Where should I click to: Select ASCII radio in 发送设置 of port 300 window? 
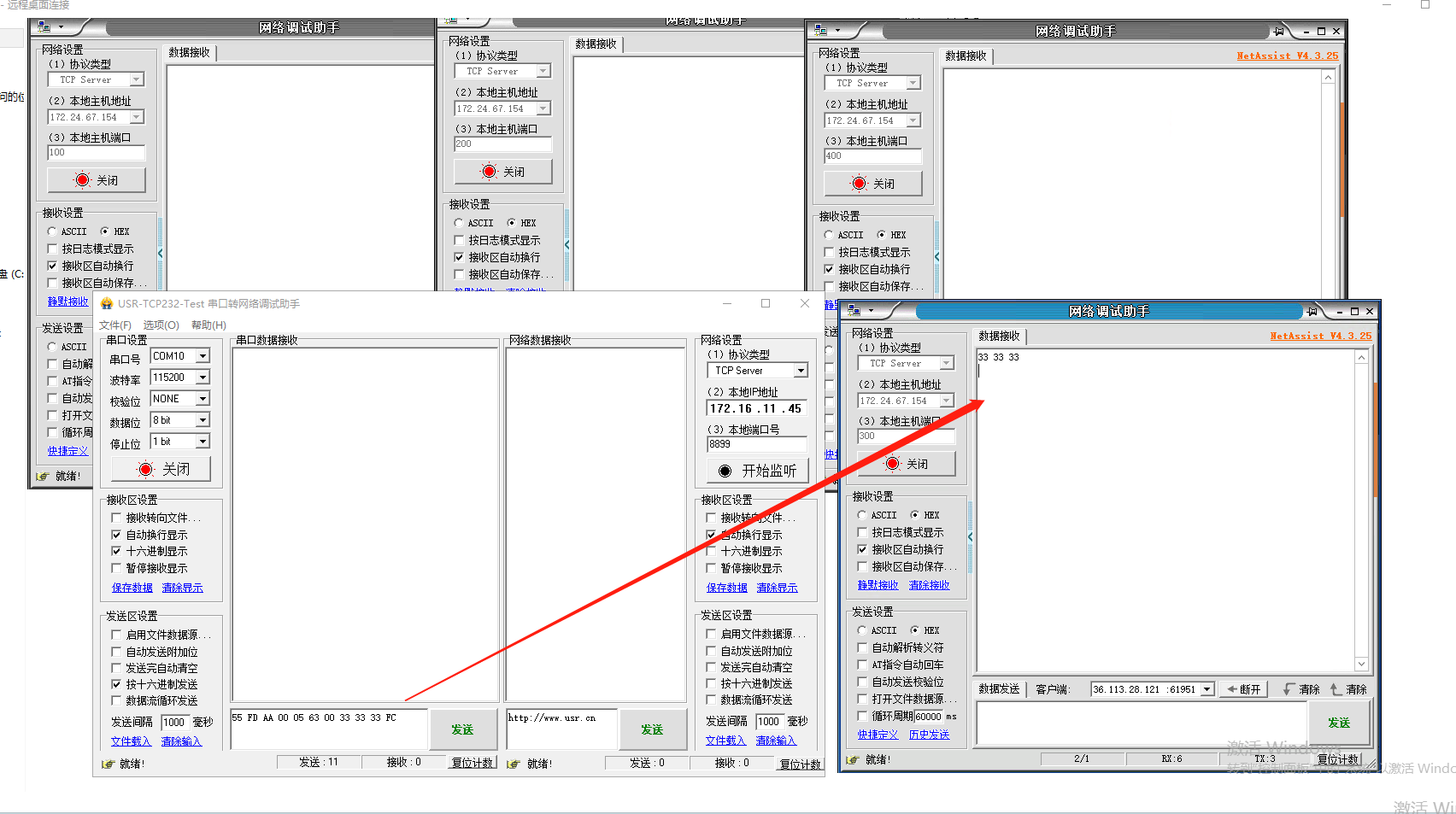(862, 630)
